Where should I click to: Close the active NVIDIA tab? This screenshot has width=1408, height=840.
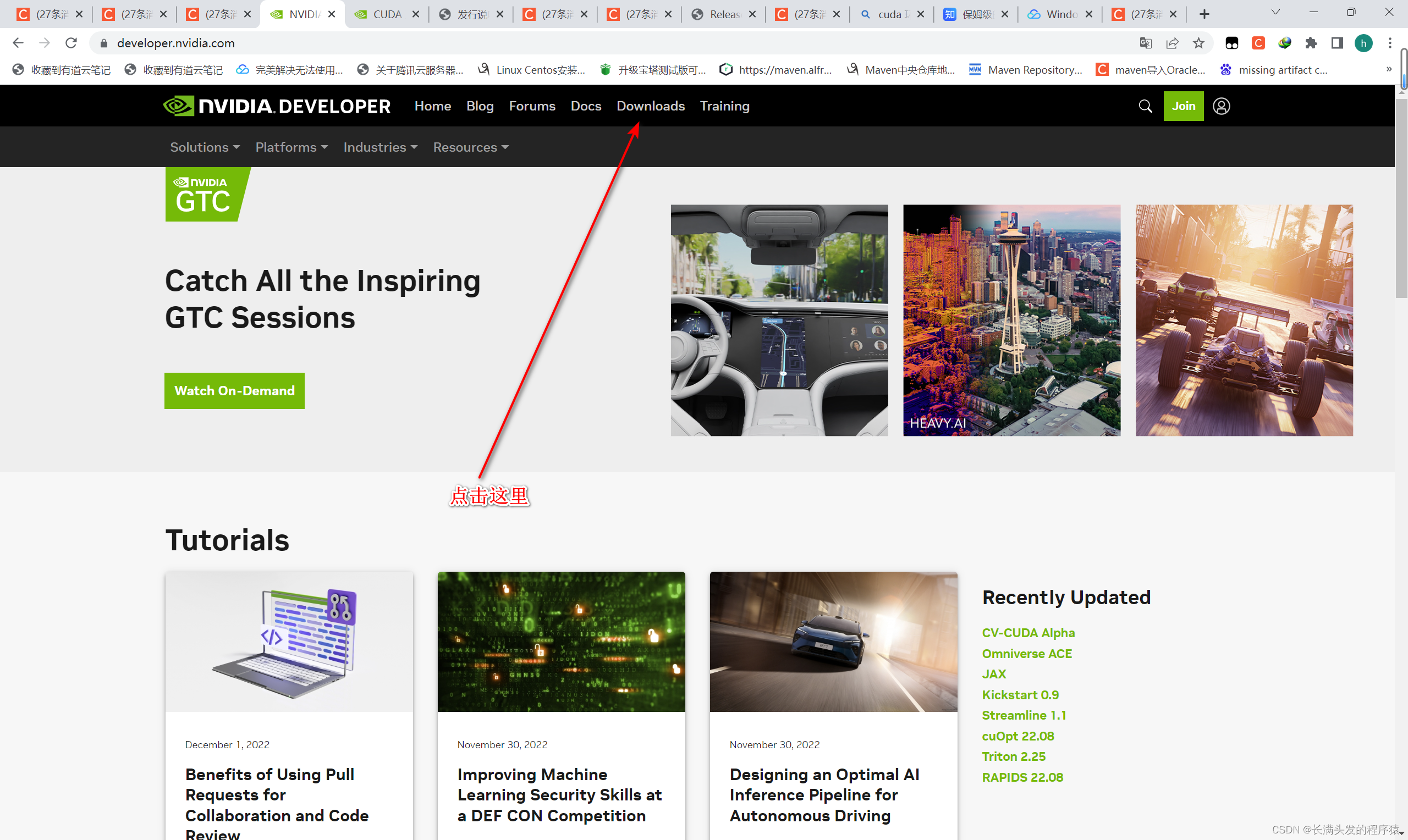coord(332,14)
